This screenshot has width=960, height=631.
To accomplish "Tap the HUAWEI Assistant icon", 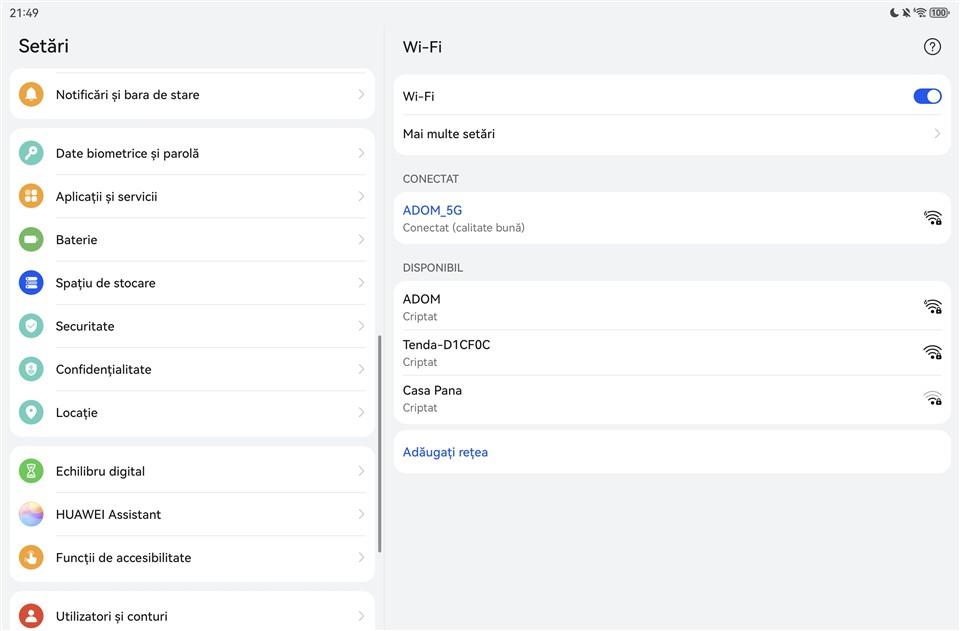I will click(31, 514).
